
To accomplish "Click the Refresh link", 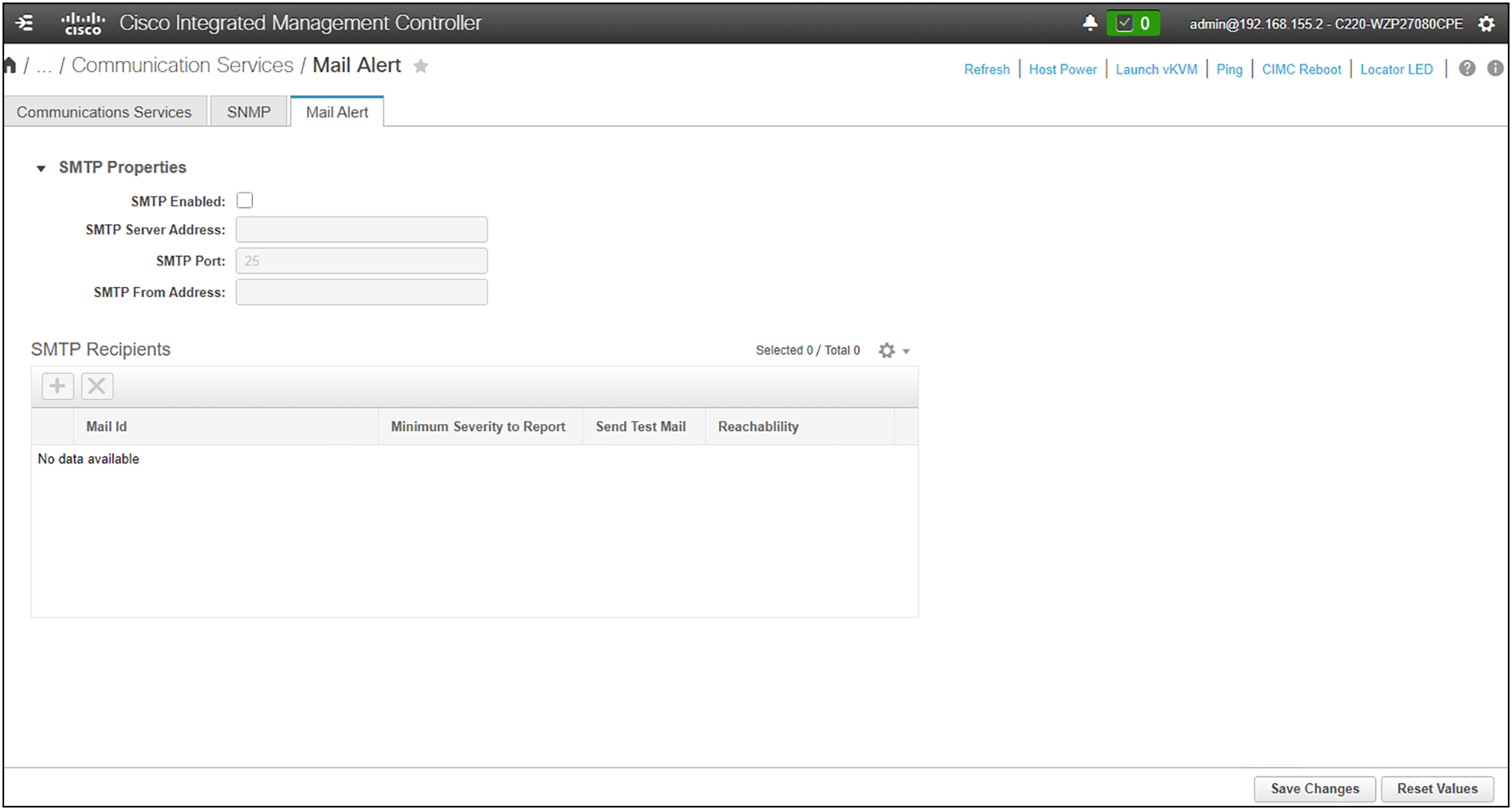I will (x=986, y=69).
